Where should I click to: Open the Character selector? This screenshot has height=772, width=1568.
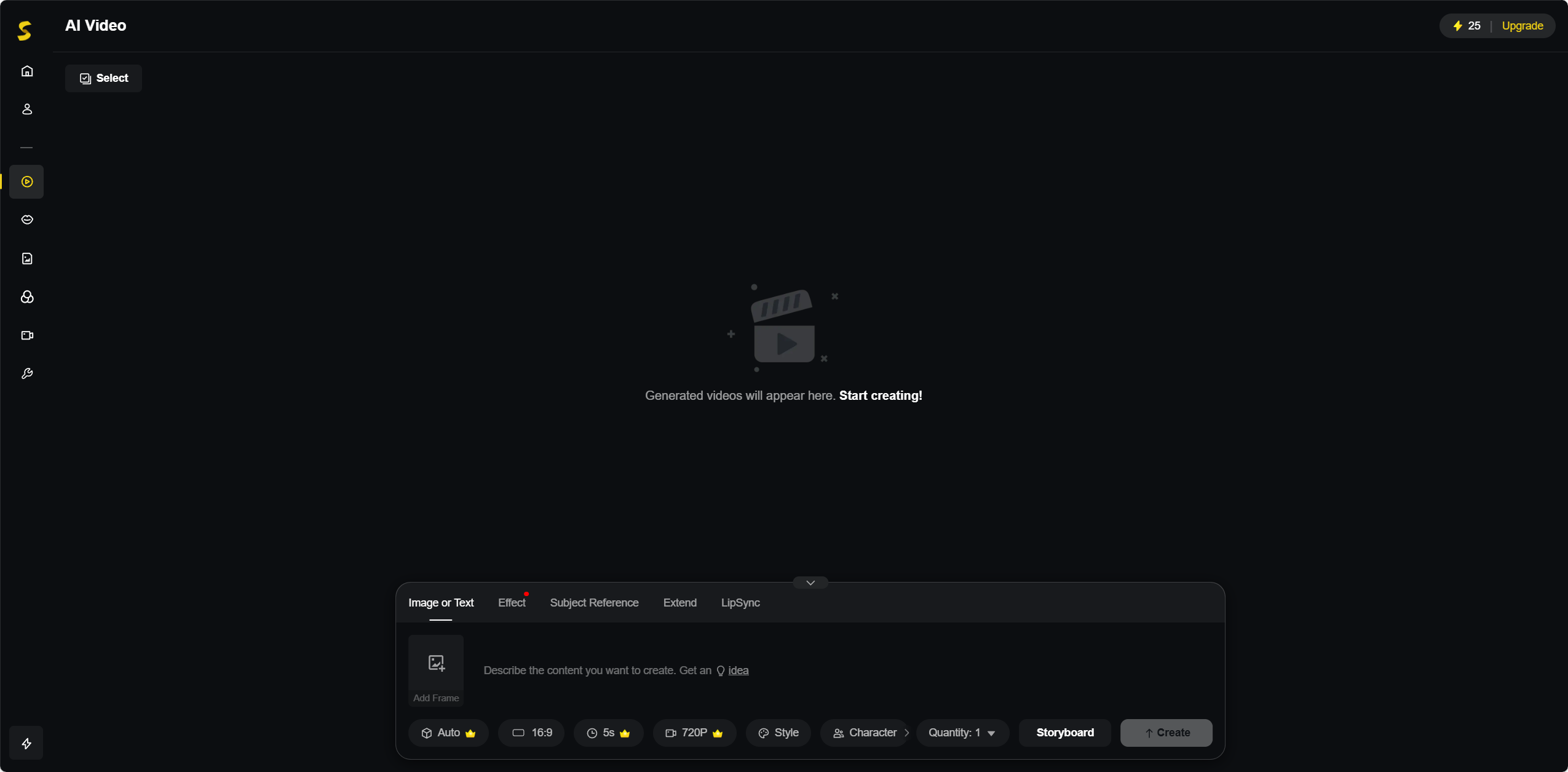coord(865,733)
